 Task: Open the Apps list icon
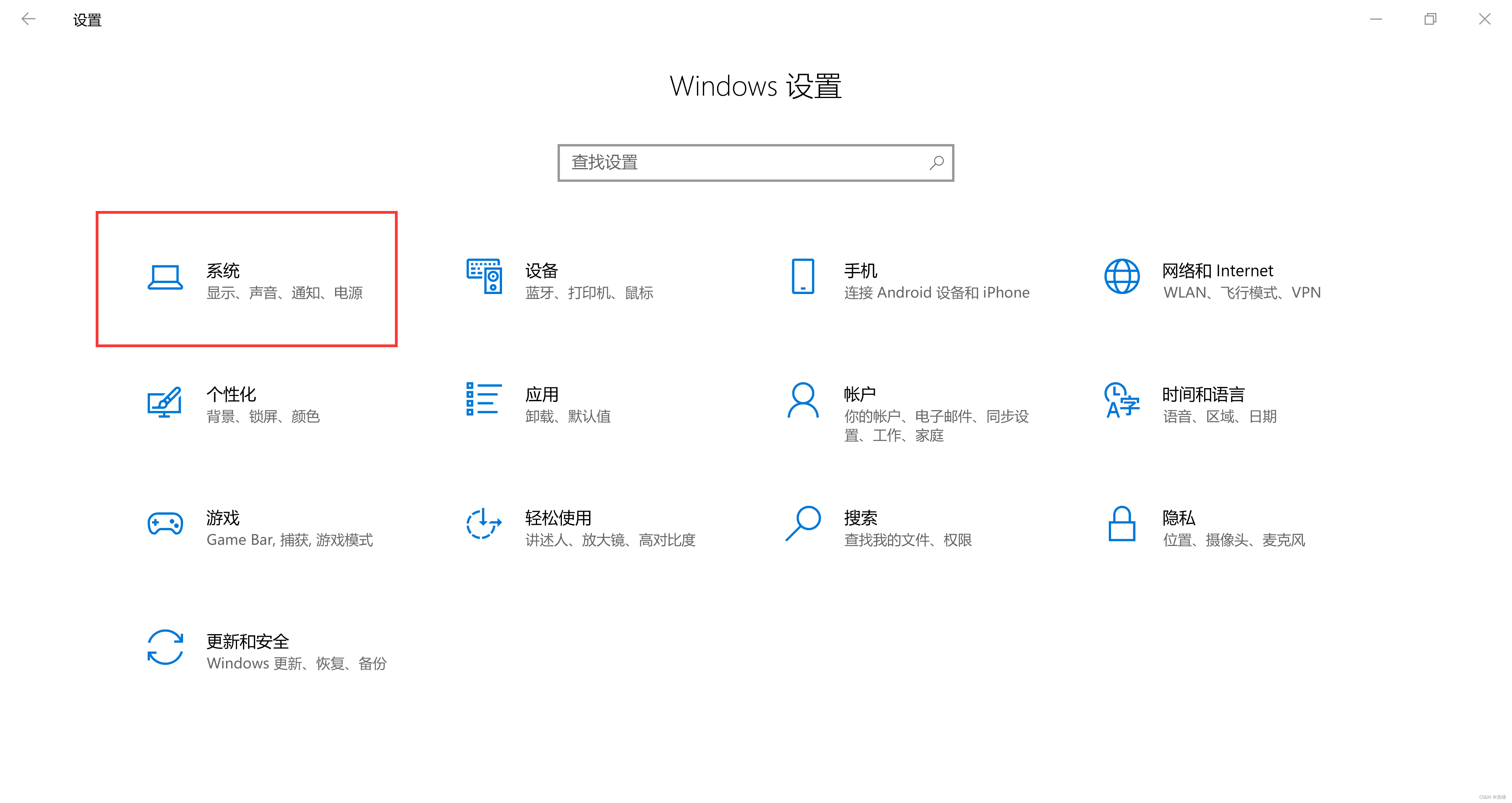click(484, 399)
